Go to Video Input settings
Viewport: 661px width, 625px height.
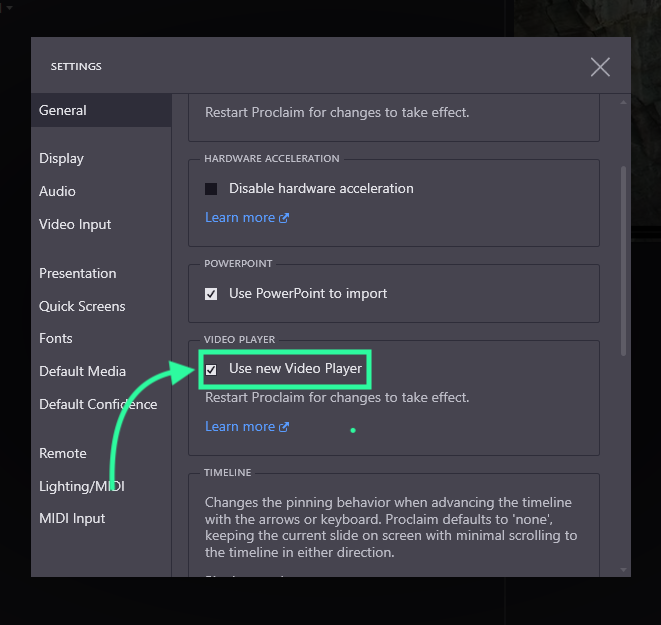pyautogui.click(x=75, y=224)
